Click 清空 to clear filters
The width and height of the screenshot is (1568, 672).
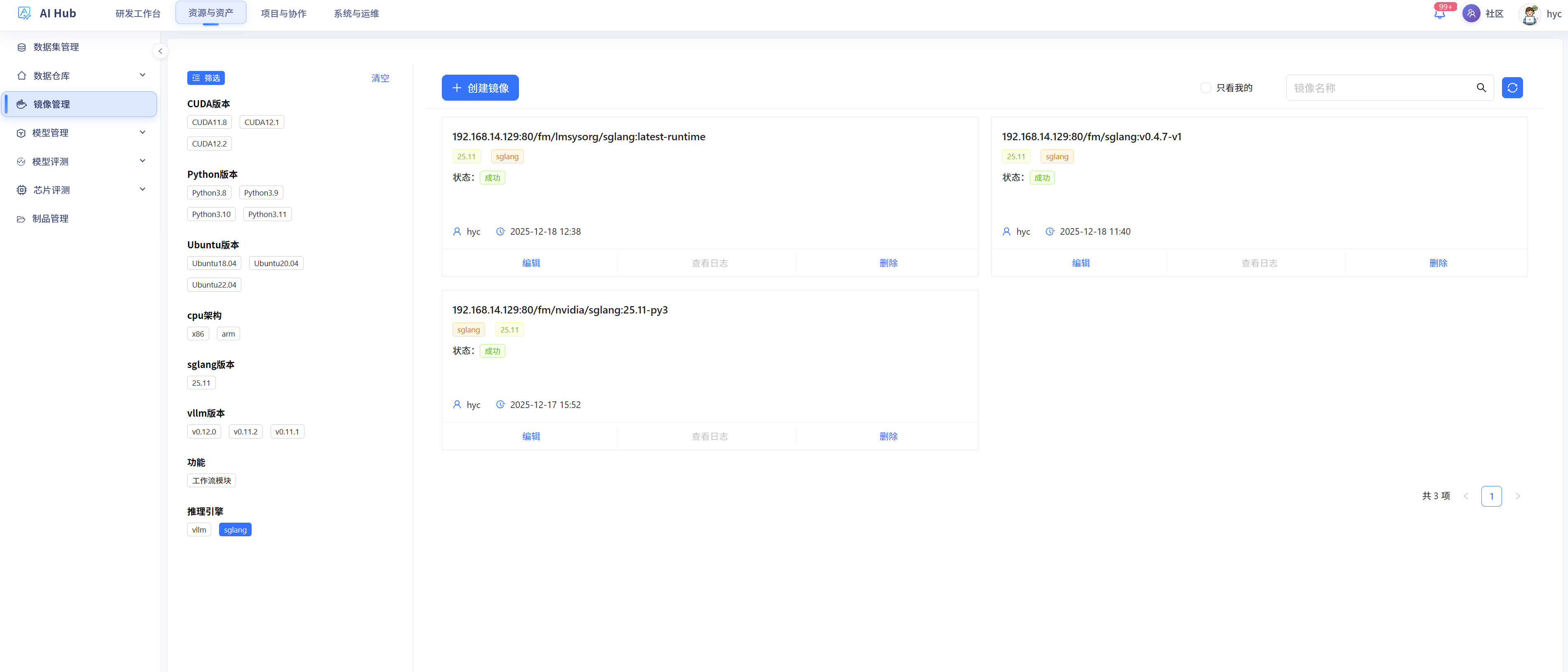click(380, 78)
